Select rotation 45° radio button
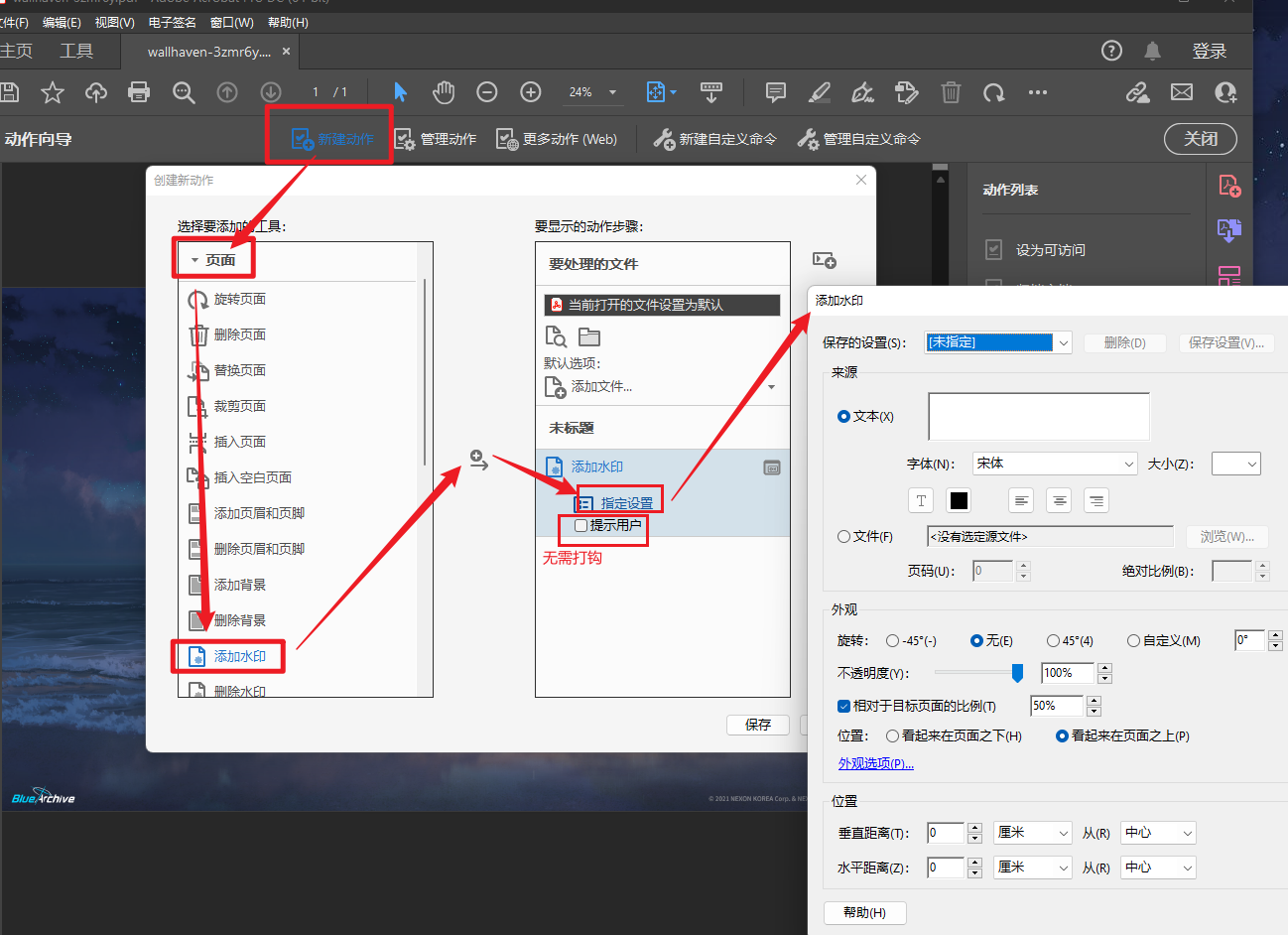Image resolution: width=1288 pixels, height=935 pixels. (x=1053, y=641)
